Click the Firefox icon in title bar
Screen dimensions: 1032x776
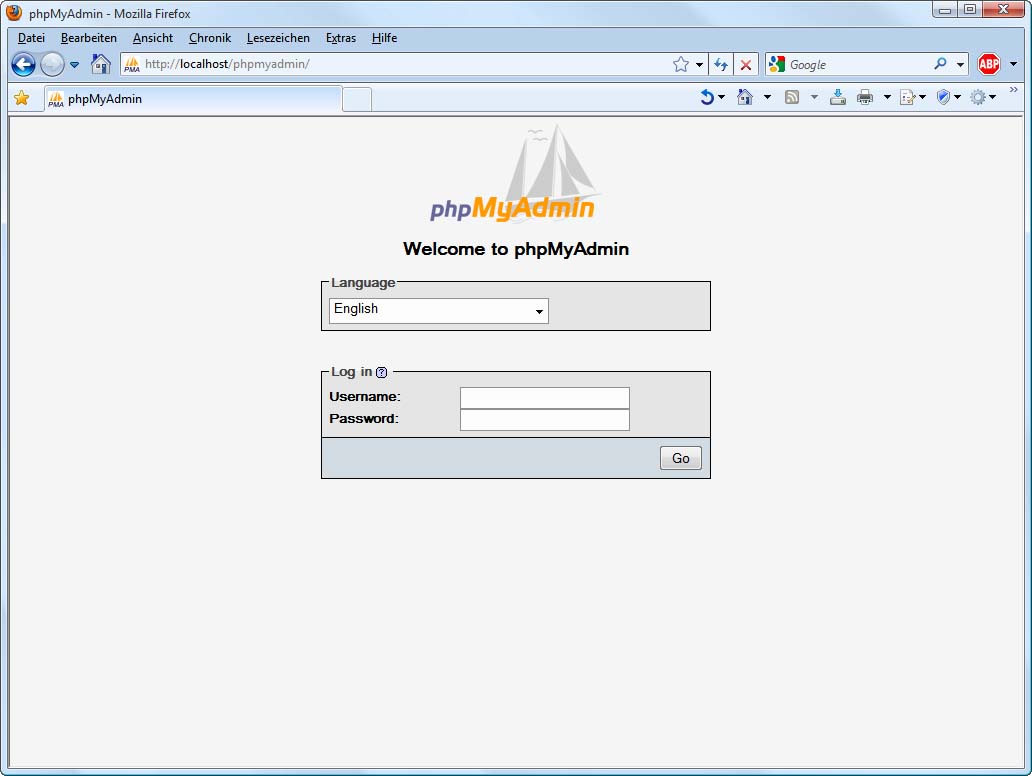point(14,13)
